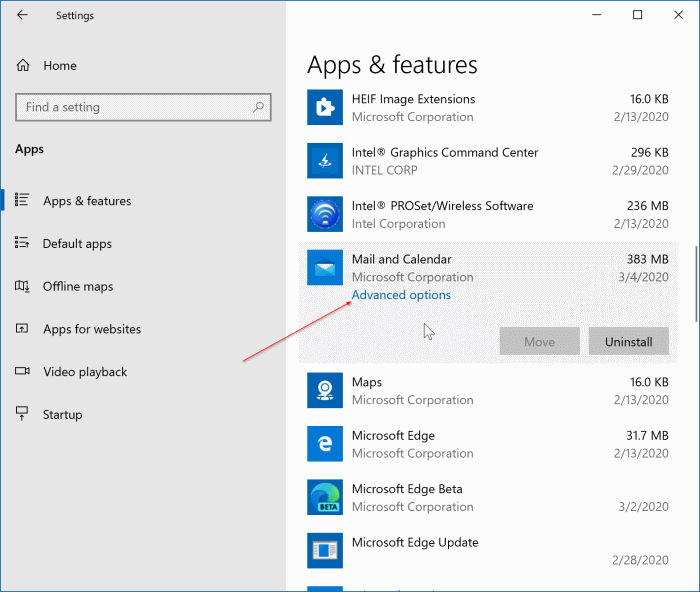Viewport: 700px width, 592px height.
Task: Click the 383 MB size value
Action: 647,259
